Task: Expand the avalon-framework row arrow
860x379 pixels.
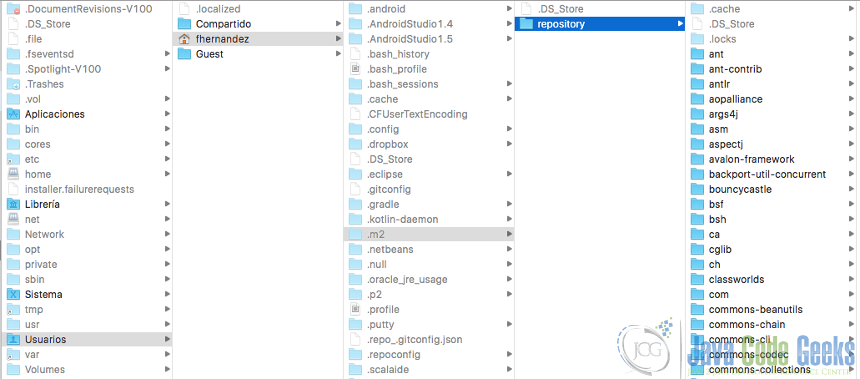Action: coord(851,159)
